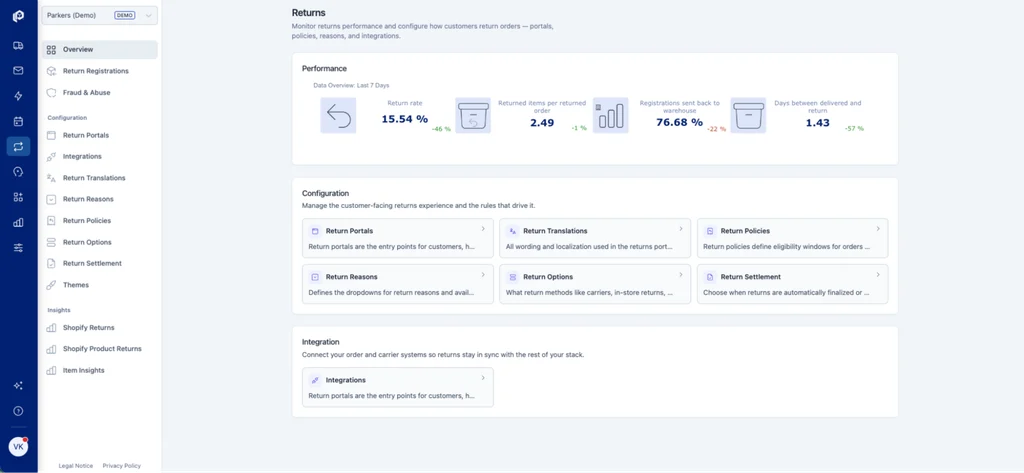Click the Return rate arrow icon
This screenshot has width=1024, height=473.
pyautogui.click(x=338, y=116)
